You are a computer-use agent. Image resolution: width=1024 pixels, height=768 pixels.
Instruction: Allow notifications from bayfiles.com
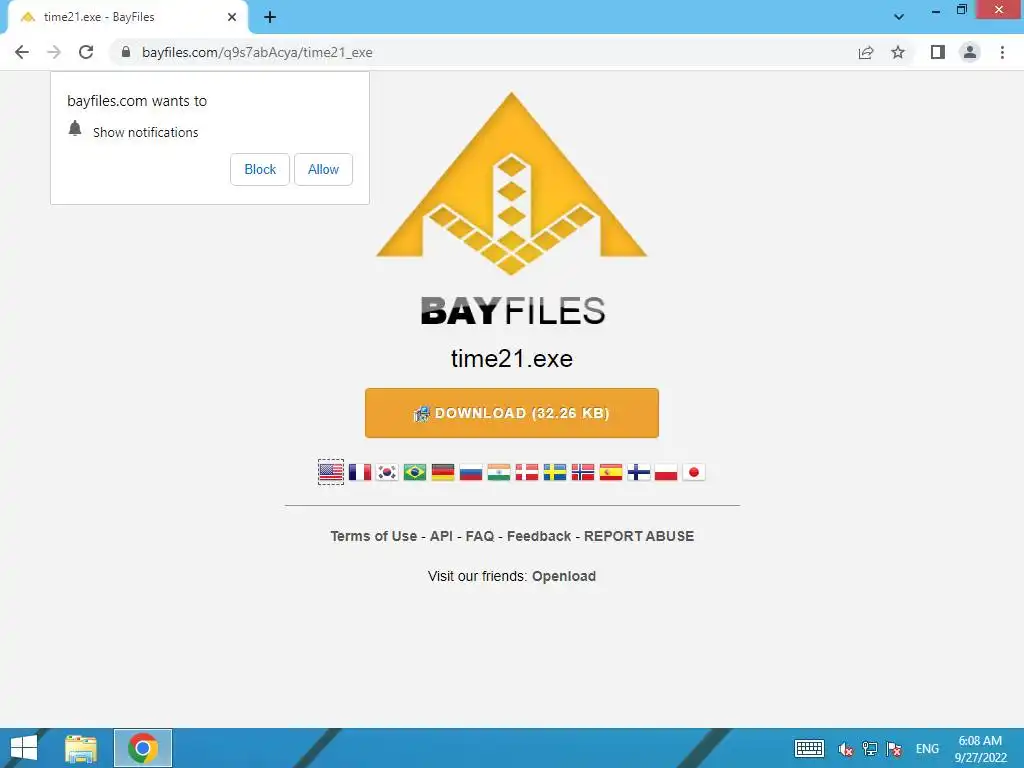coord(323,169)
